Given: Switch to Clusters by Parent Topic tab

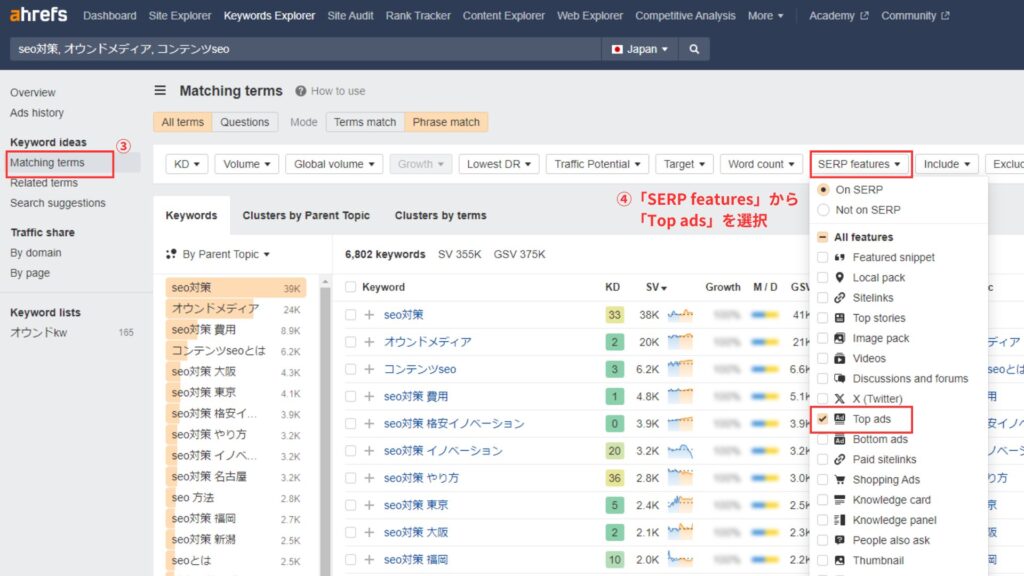Looking at the screenshot, I should [x=306, y=216].
